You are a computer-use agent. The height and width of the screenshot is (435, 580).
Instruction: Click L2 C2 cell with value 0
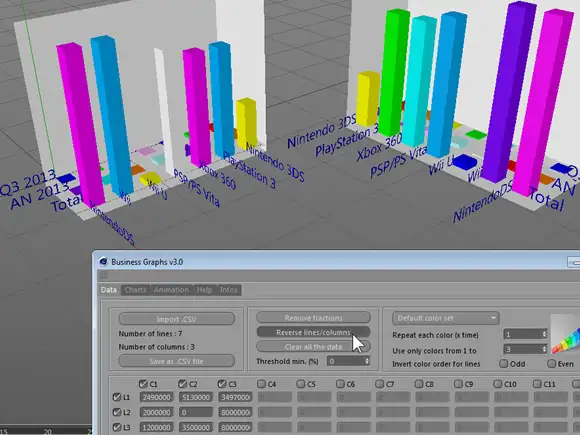196,412
